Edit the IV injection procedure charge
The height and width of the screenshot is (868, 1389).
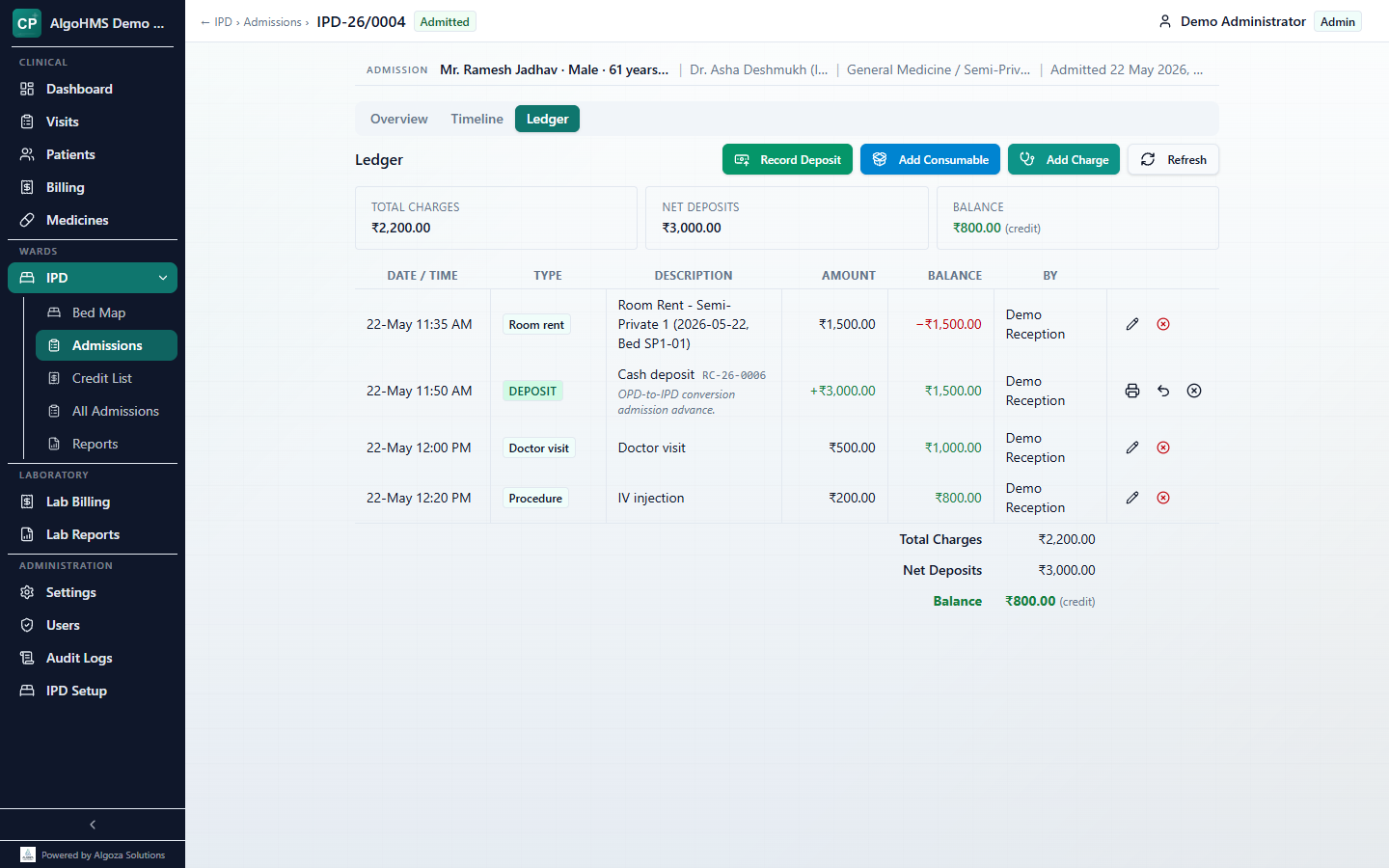1132,498
